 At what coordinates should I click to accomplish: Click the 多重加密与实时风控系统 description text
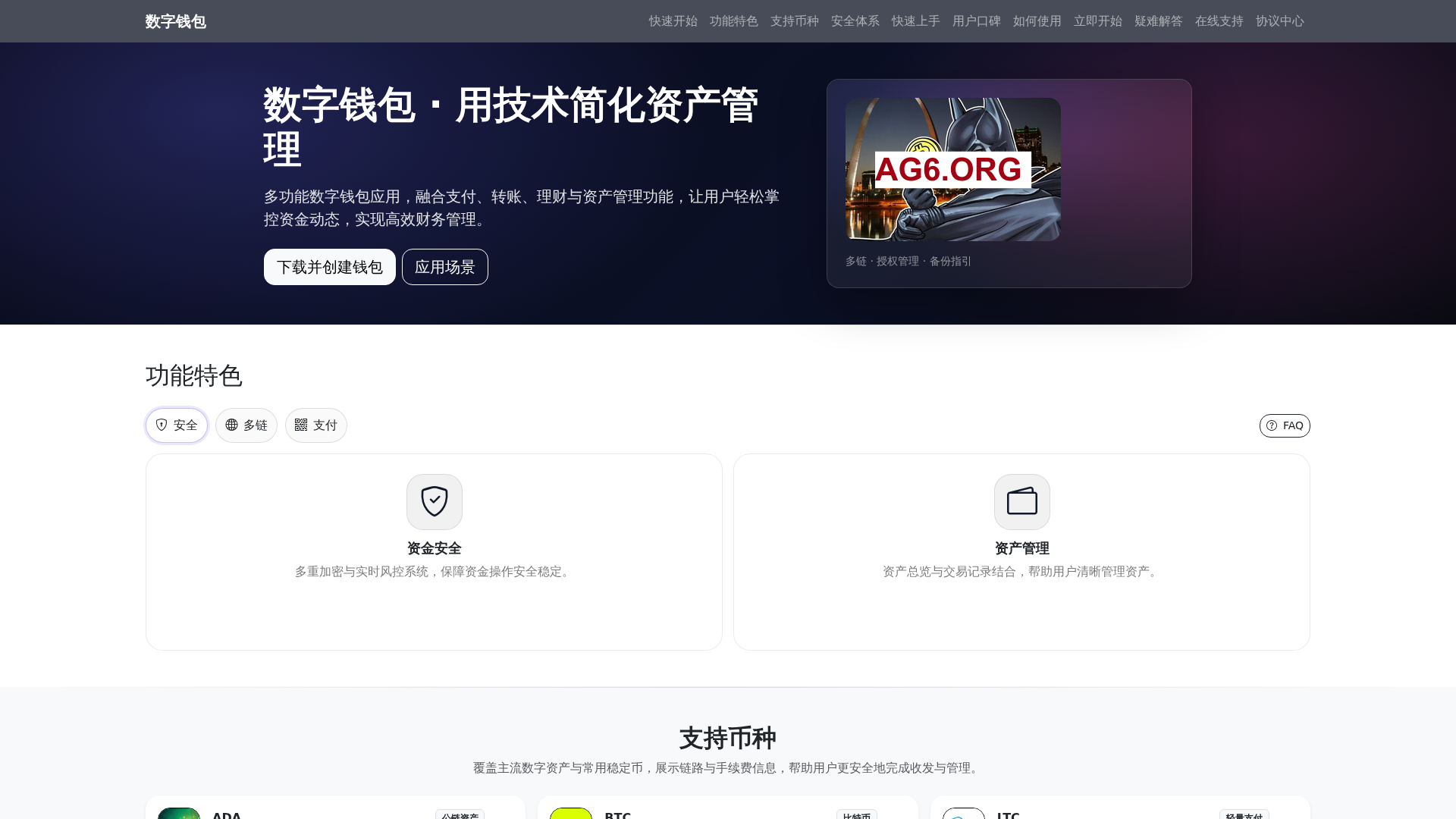(x=434, y=572)
